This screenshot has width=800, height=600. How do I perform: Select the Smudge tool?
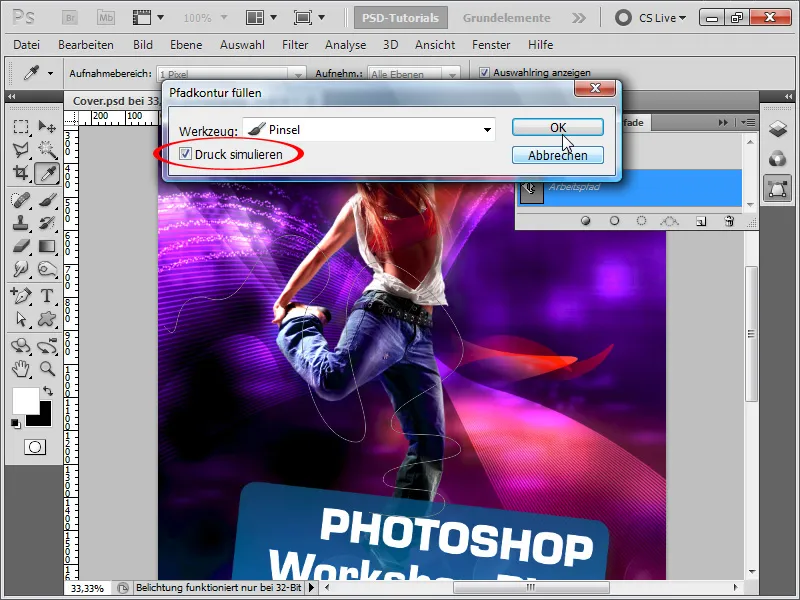click(x=21, y=269)
